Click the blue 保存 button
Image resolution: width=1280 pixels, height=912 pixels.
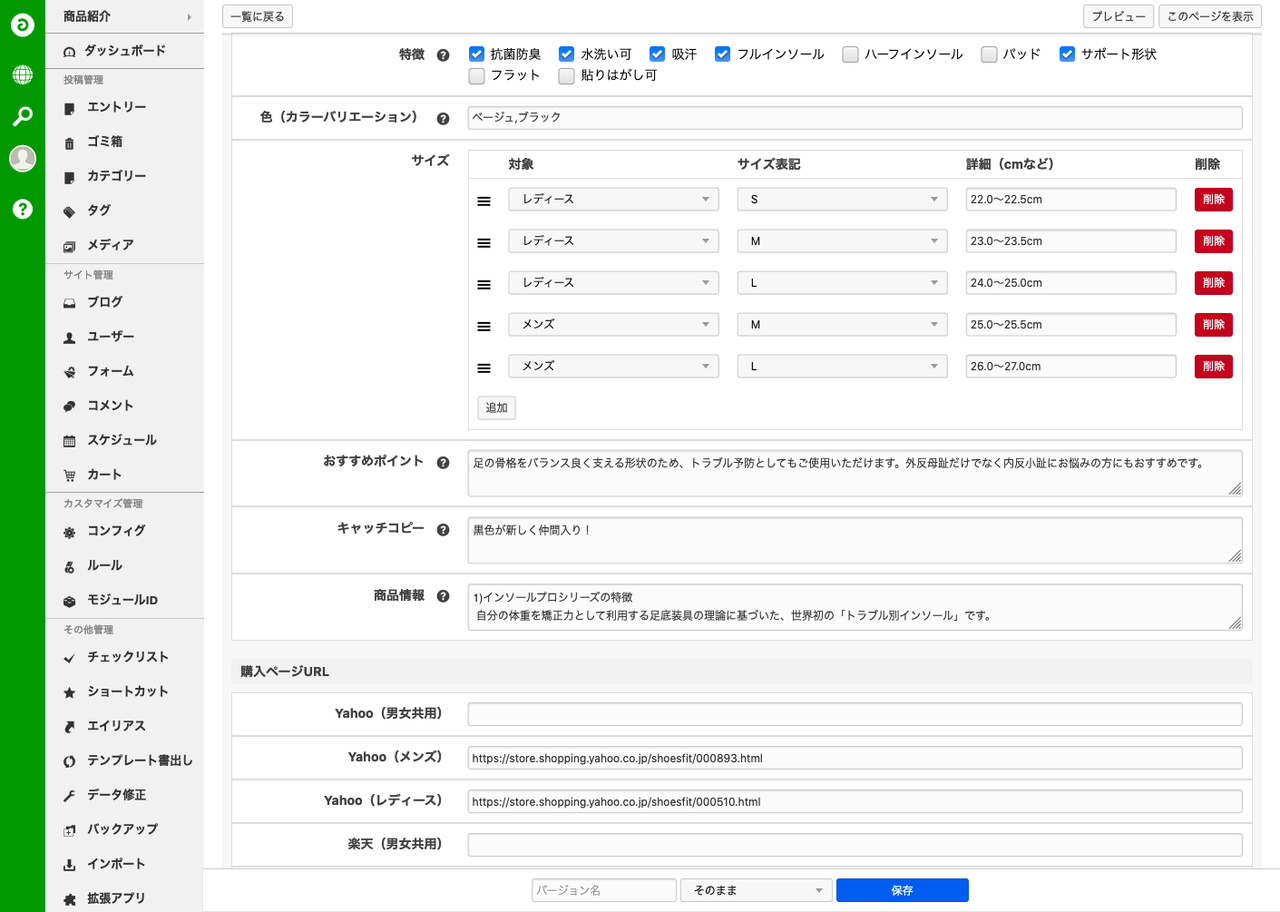click(902, 890)
